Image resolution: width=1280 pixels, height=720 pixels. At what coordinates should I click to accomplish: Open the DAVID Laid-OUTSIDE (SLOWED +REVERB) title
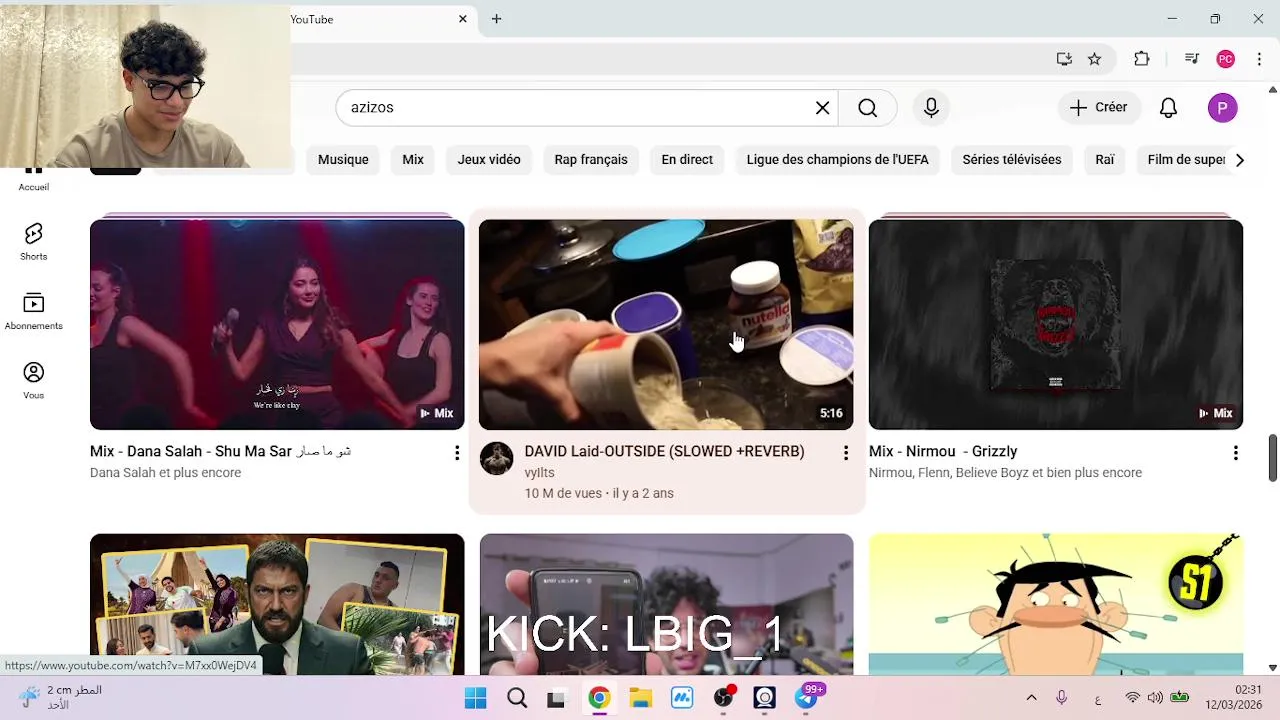664,452
